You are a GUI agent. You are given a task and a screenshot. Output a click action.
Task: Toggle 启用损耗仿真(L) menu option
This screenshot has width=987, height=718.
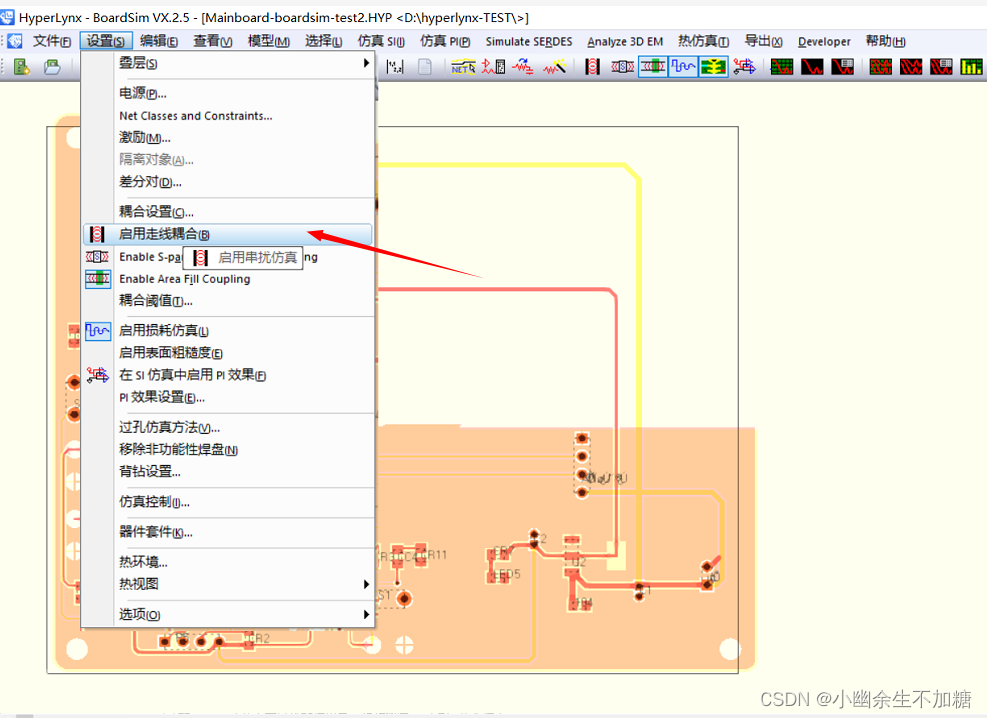click(x=228, y=330)
